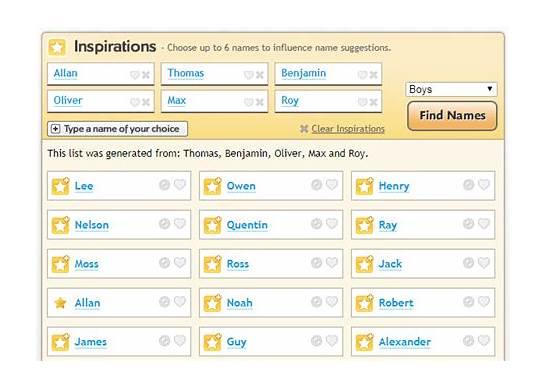The image size is (546, 387).
Task: Click the round block icon beside Nelson
Action: click(164, 223)
